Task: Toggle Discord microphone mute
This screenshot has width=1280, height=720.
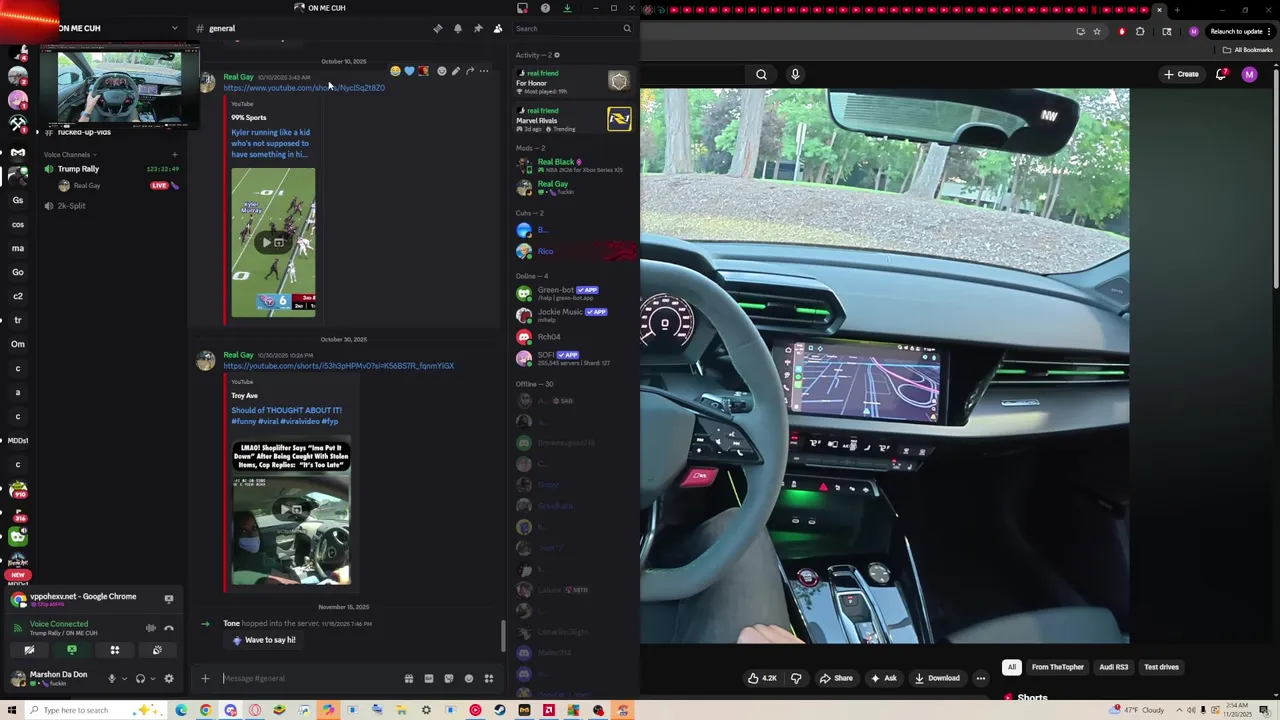Action: (x=112, y=678)
